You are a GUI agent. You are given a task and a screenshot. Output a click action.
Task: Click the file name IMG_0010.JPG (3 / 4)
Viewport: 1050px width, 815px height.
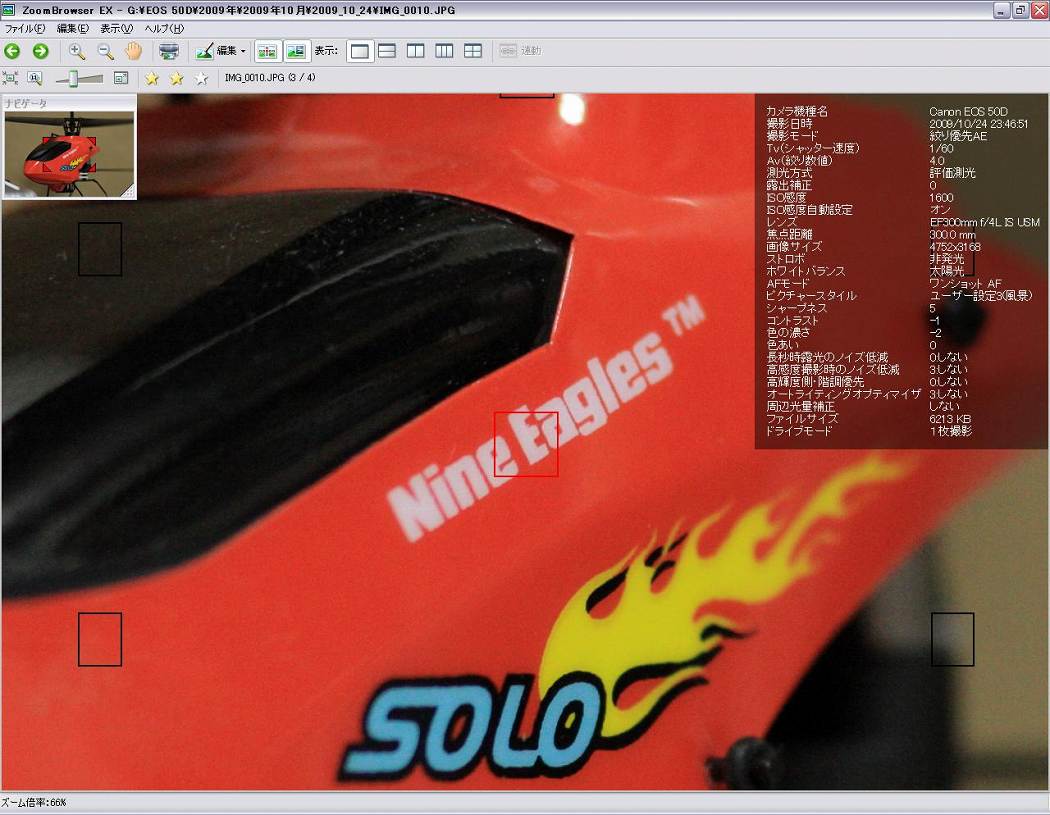coord(270,78)
